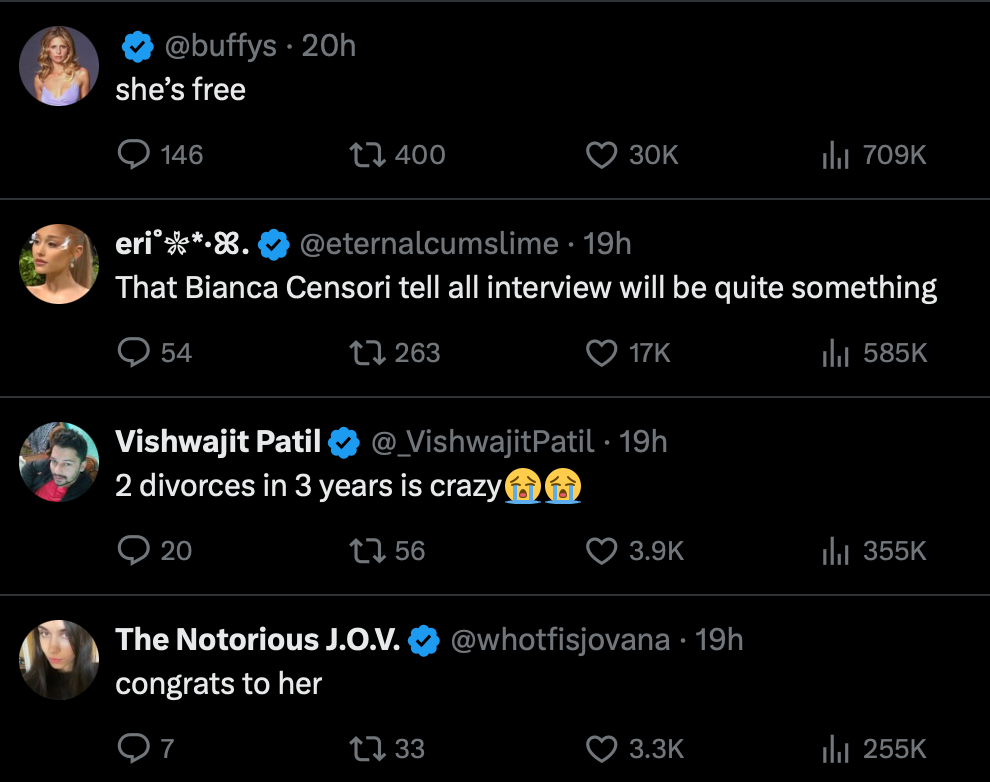Viewport: 990px width, 782px height.
Task: Visit Vishwajit Patil's profile name
Action: click(218, 442)
